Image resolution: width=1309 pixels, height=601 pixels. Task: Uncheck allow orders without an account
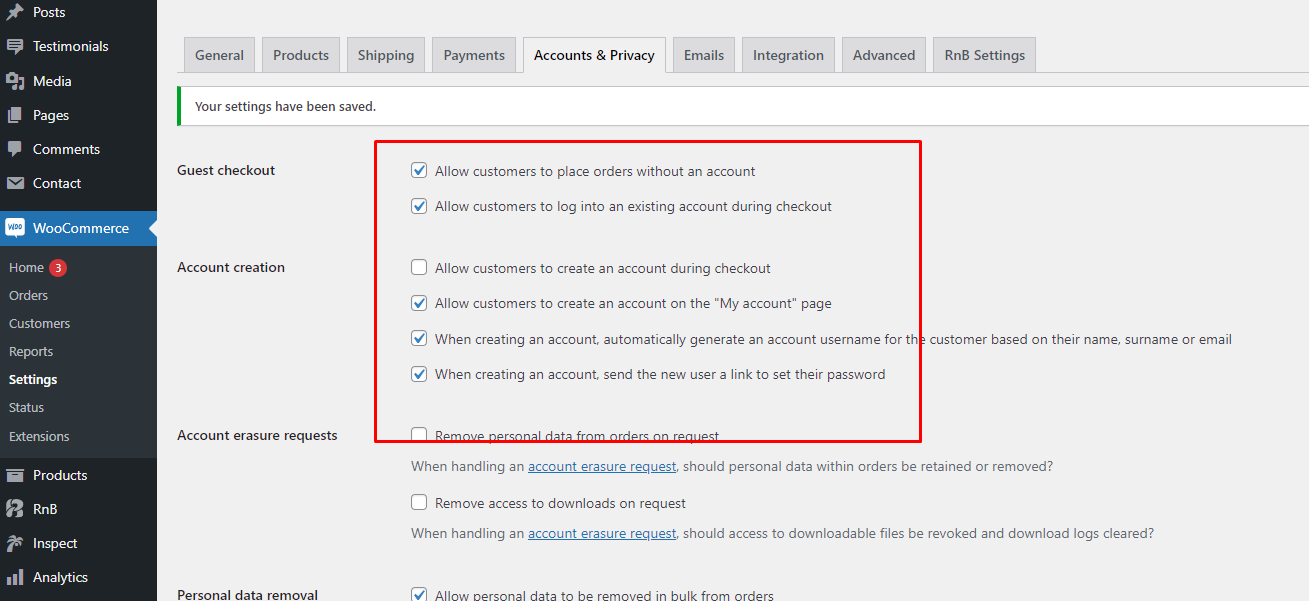tap(419, 171)
